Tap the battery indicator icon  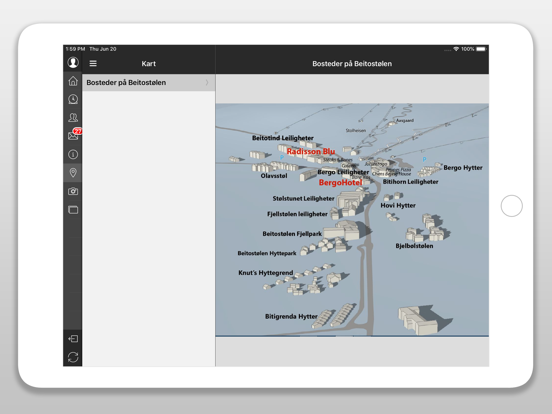pos(481,49)
